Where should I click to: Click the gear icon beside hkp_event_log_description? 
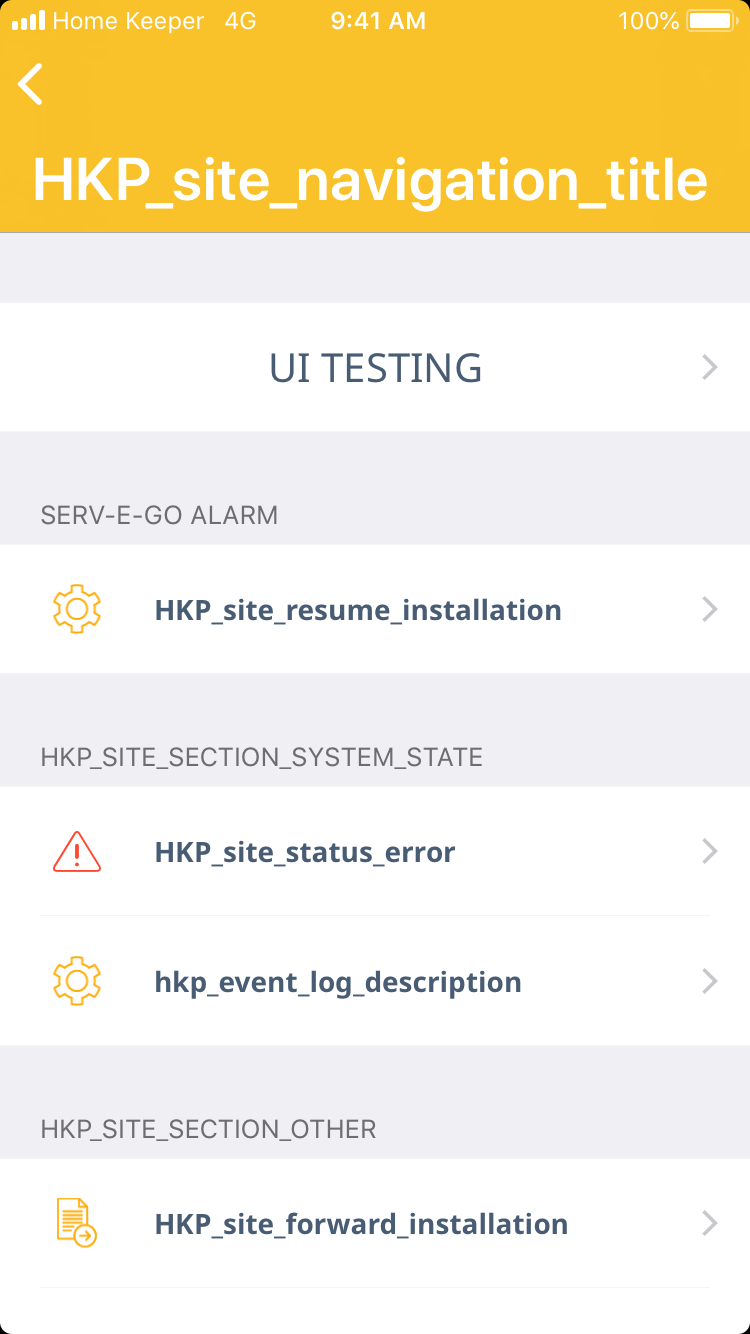(77, 981)
